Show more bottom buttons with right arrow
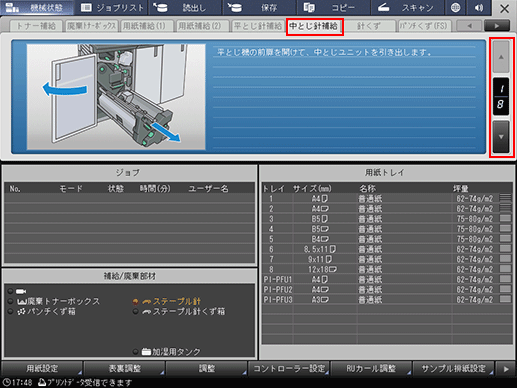Screen dimensions: 517x388 tap(506, 369)
